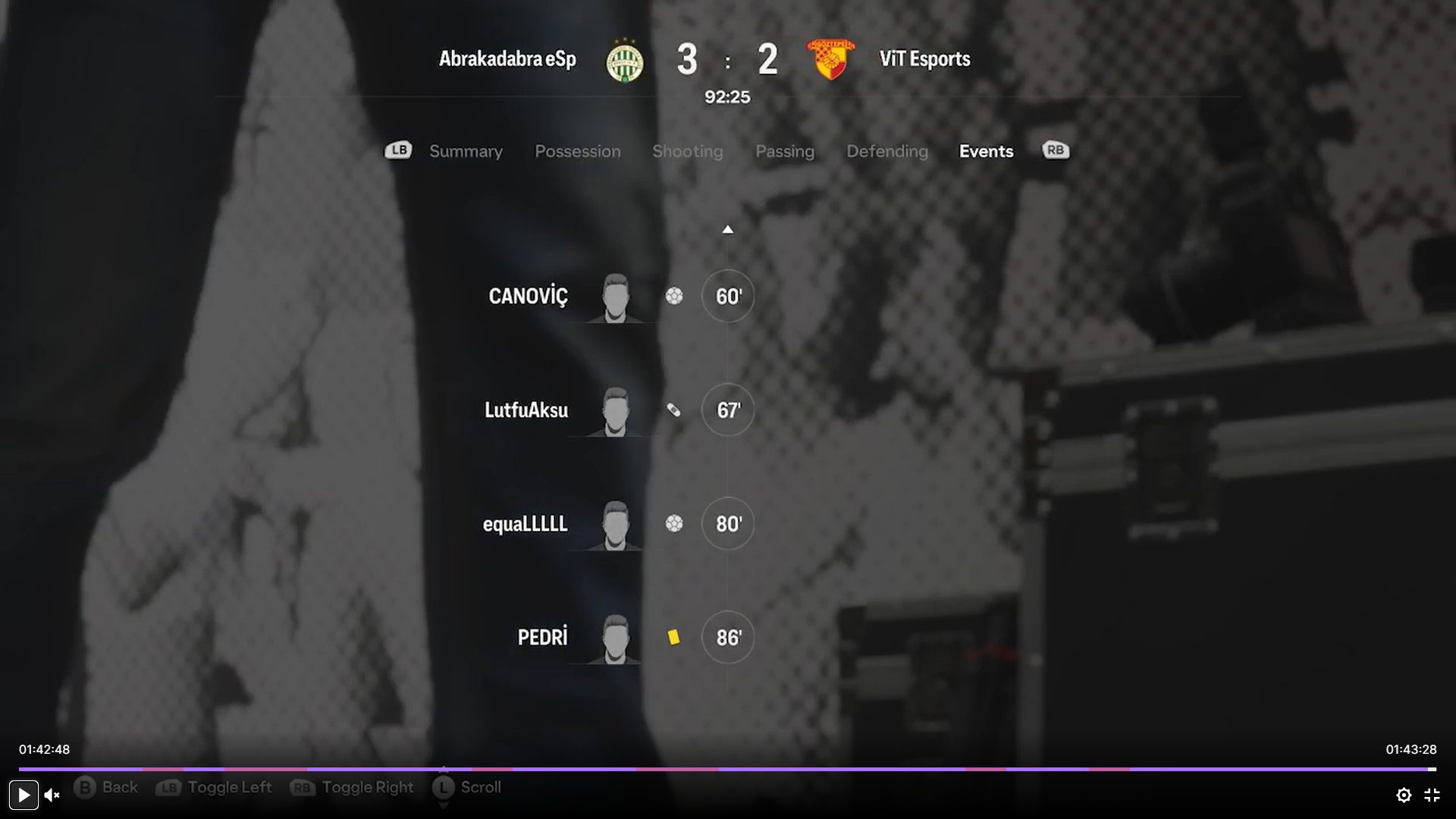The image size is (1456, 819).
Task: Go to the Passing tab
Action: [x=785, y=151]
